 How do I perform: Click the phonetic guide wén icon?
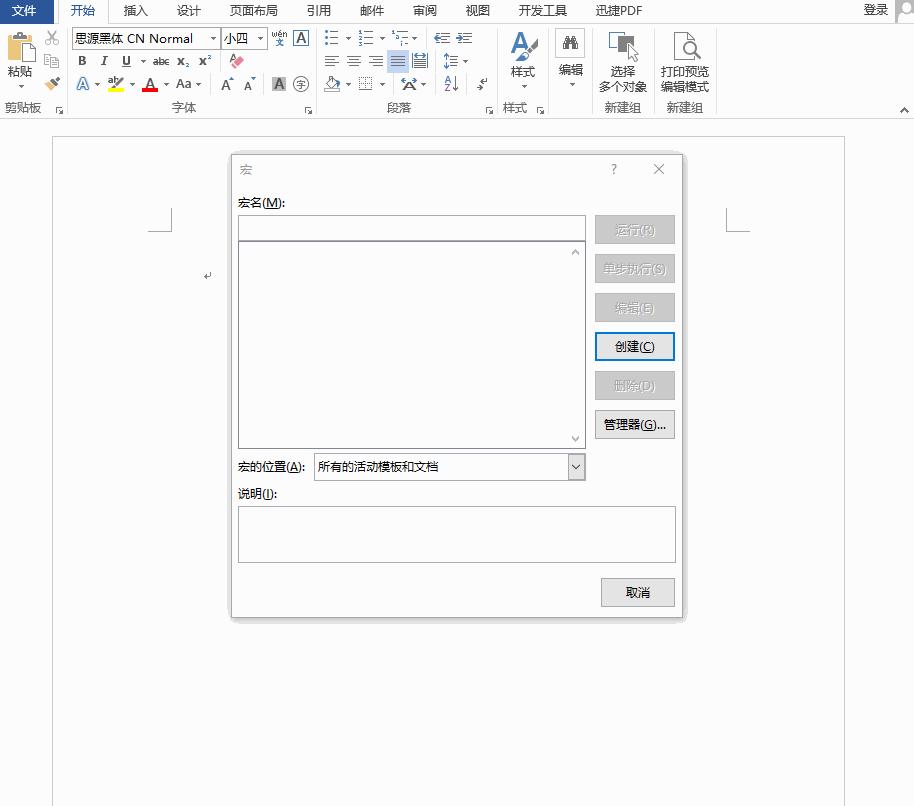[279, 38]
